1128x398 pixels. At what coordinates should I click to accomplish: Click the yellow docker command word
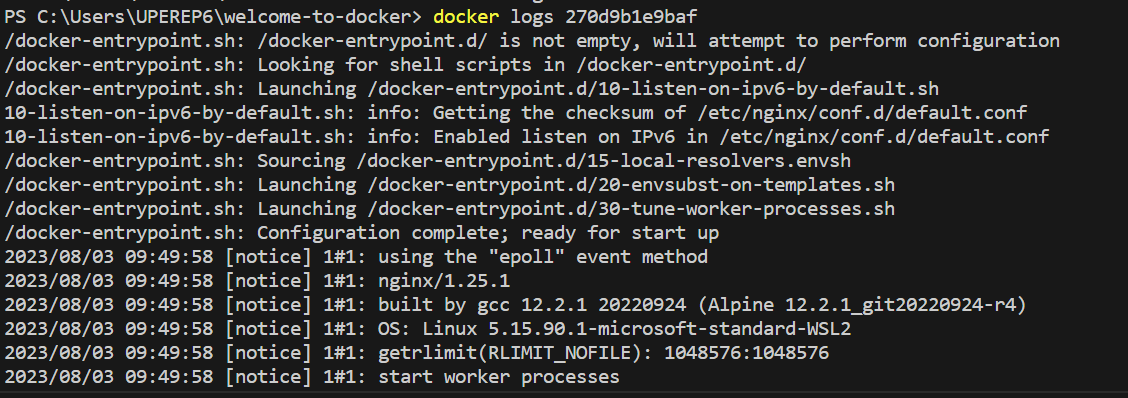pyautogui.click(x=465, y=16)
